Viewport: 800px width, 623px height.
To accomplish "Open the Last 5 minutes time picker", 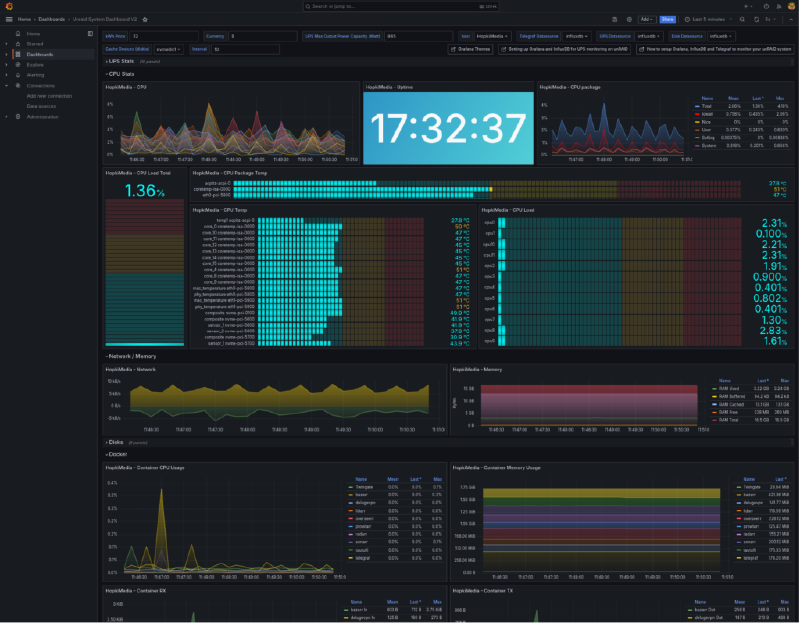I will point(707,19).
